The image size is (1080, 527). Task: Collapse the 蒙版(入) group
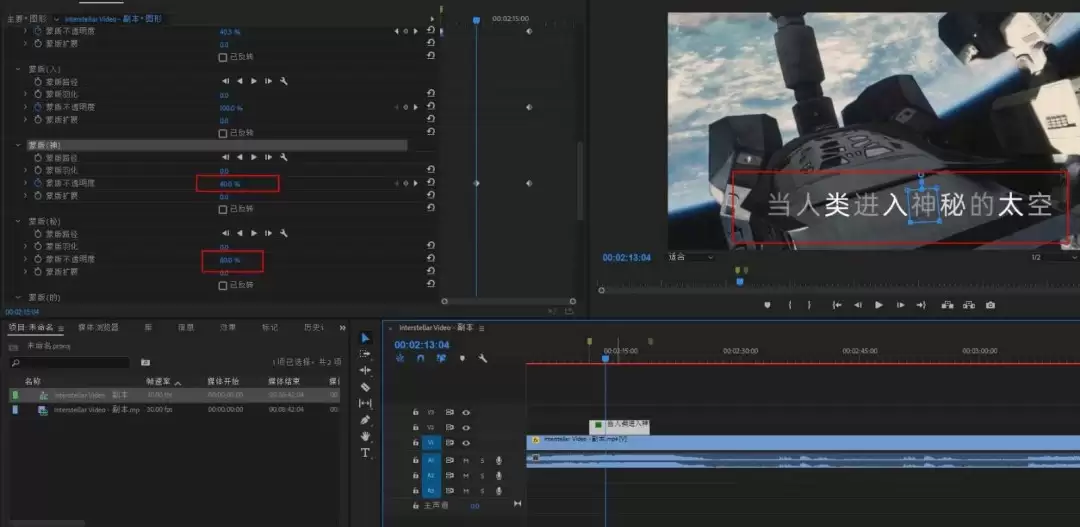click(x=18, y=69)
